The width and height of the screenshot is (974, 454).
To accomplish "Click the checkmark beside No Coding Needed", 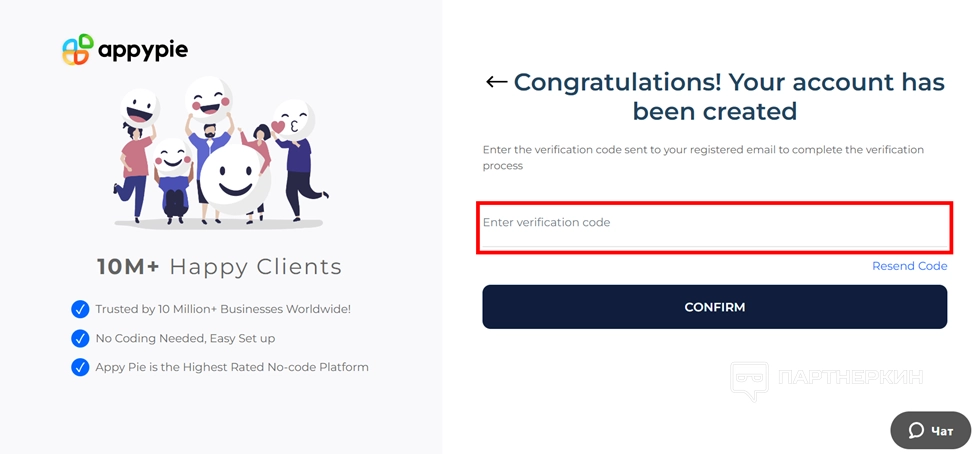I will click(x=80, y=338).
